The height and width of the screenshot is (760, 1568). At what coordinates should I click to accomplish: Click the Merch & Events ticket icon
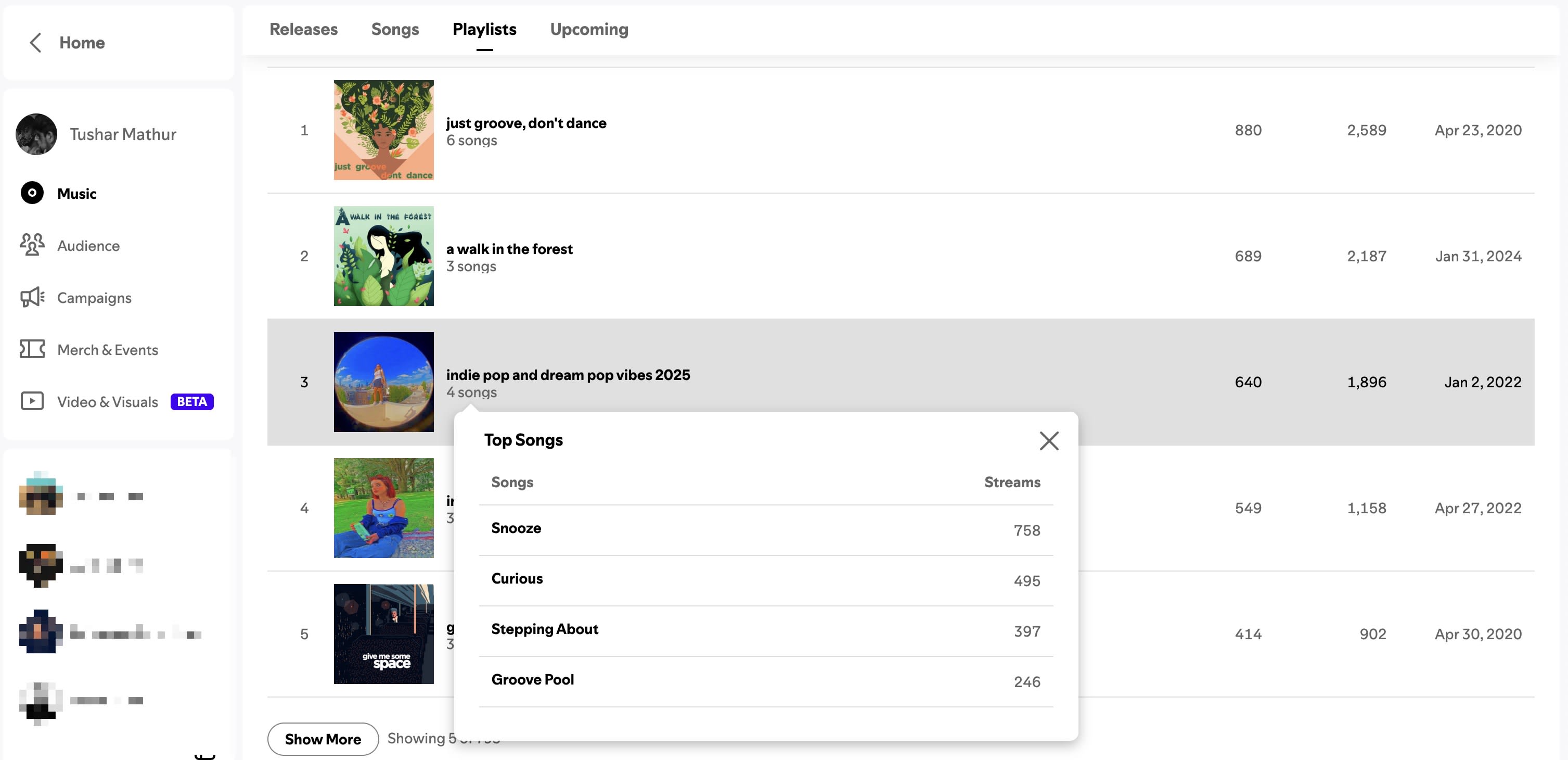coord(32,349)
